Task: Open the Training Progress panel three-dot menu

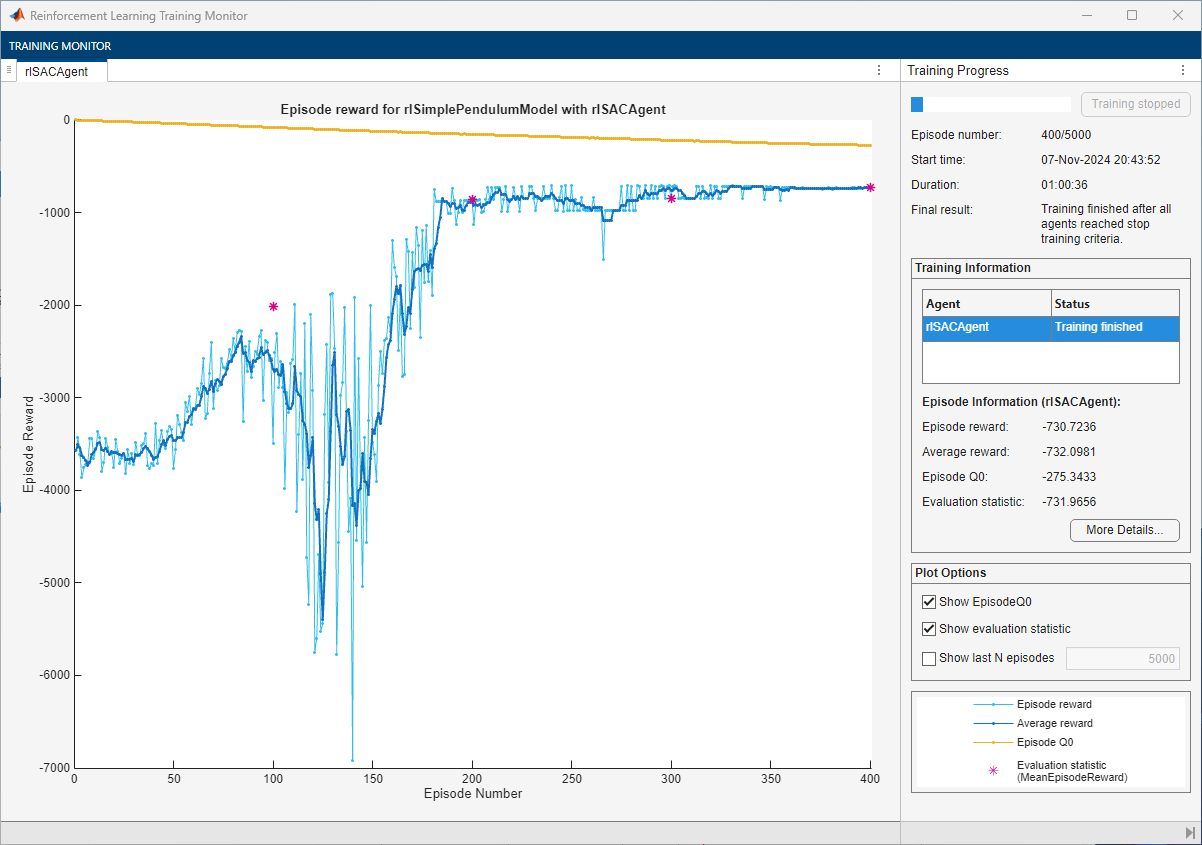Action: coord(1183,70)
